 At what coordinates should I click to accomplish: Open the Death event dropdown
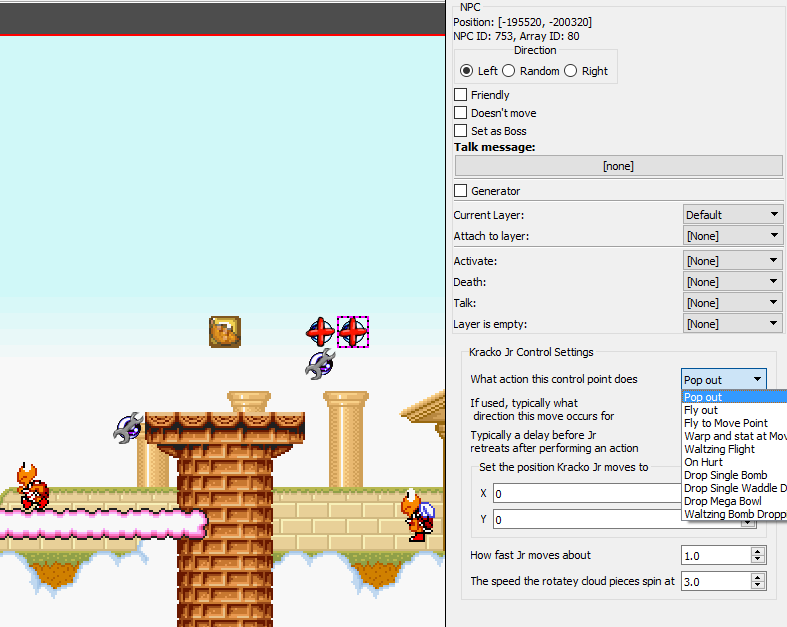pyautogui.click(x=732, y=282)
